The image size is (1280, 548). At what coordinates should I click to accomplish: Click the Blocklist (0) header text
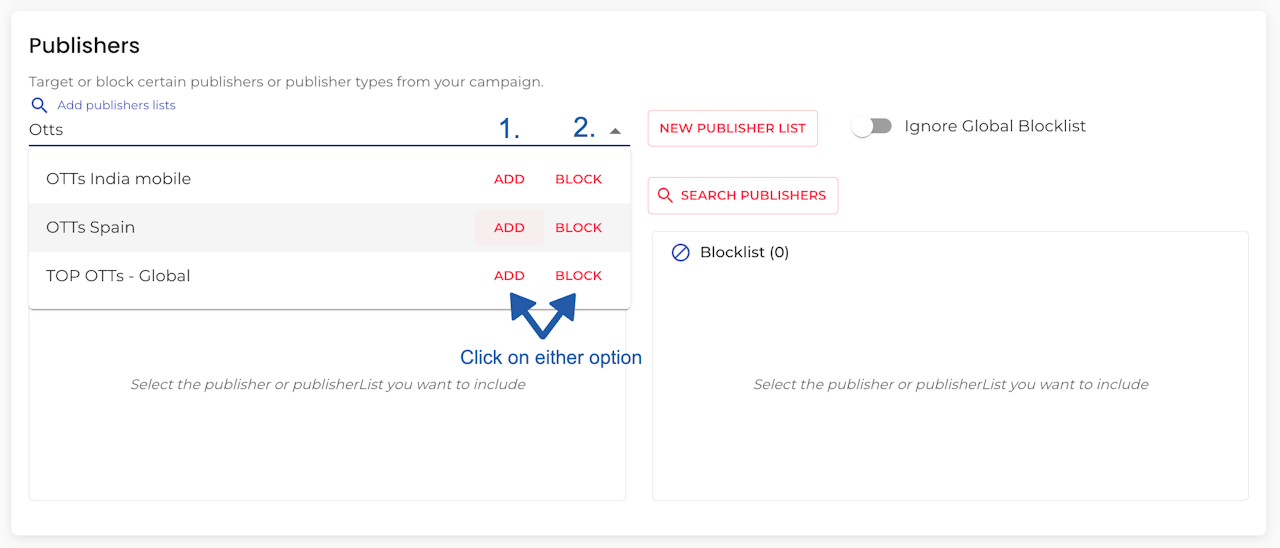click(744, 253)
